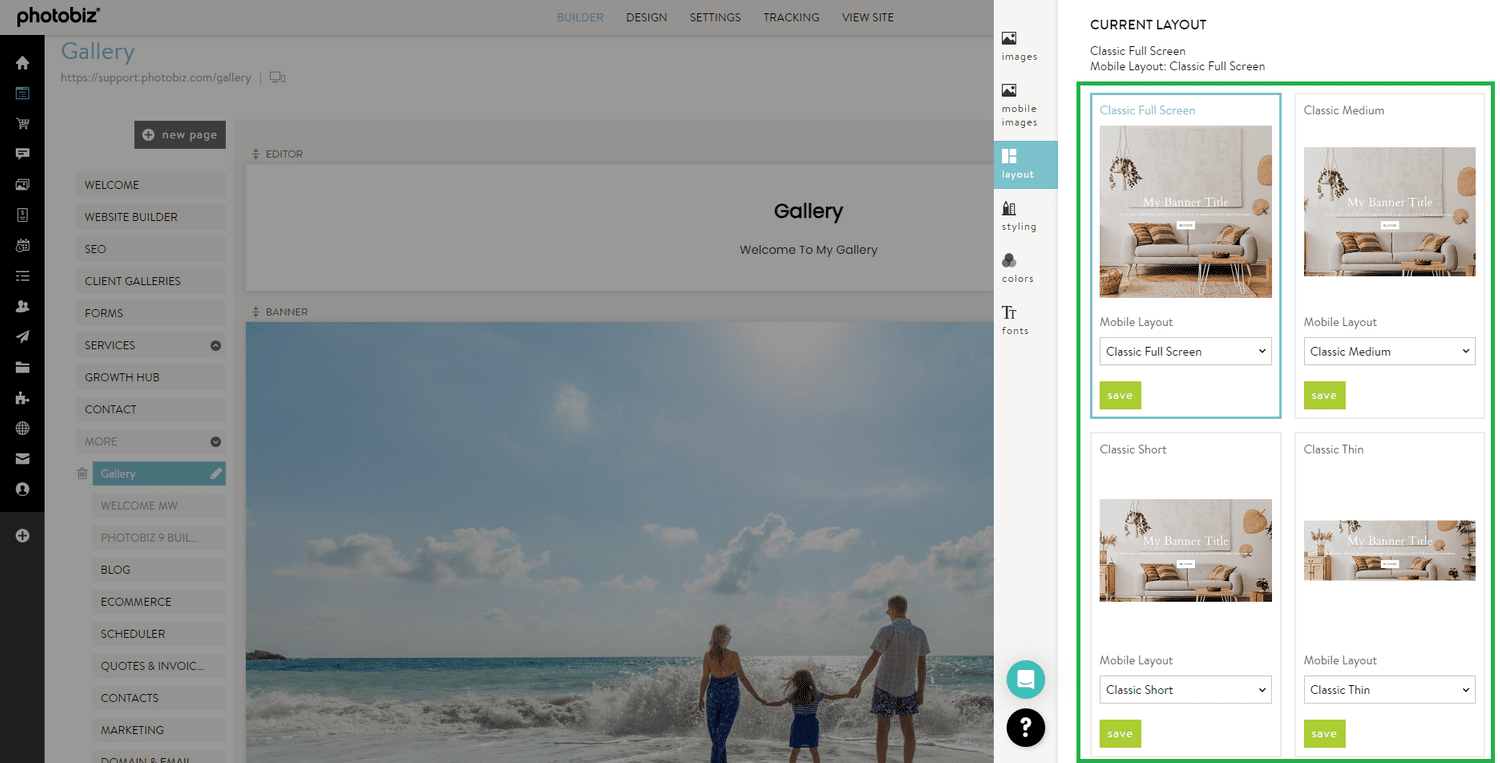
Task: Open the globe domain icon in sidebar
Action: tap(22, 429)
